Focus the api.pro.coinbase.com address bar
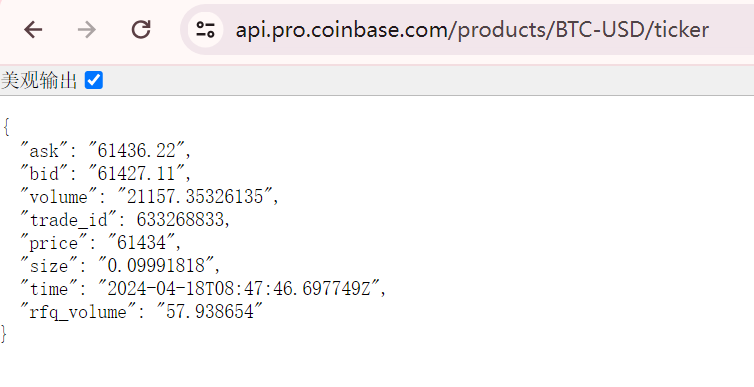The height and width of the screenshot is (387, 754). (471, 30)
